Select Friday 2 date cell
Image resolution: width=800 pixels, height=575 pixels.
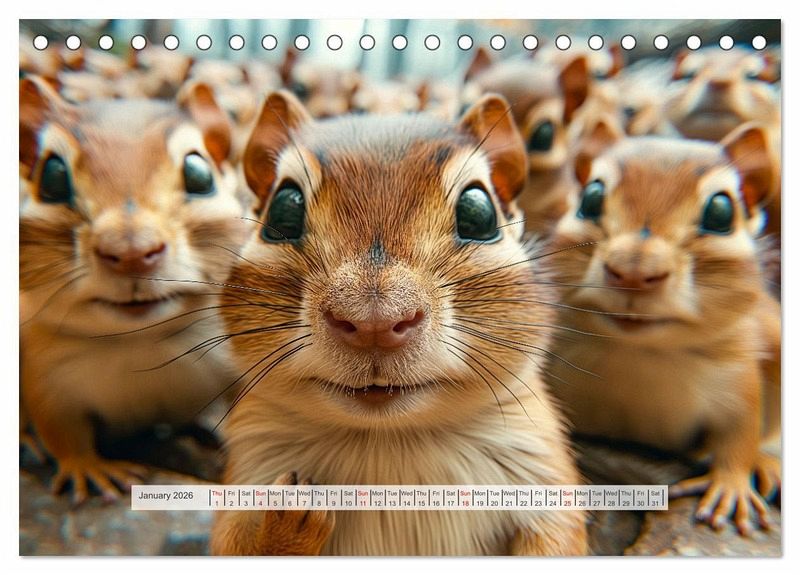[x=231, y=497]
